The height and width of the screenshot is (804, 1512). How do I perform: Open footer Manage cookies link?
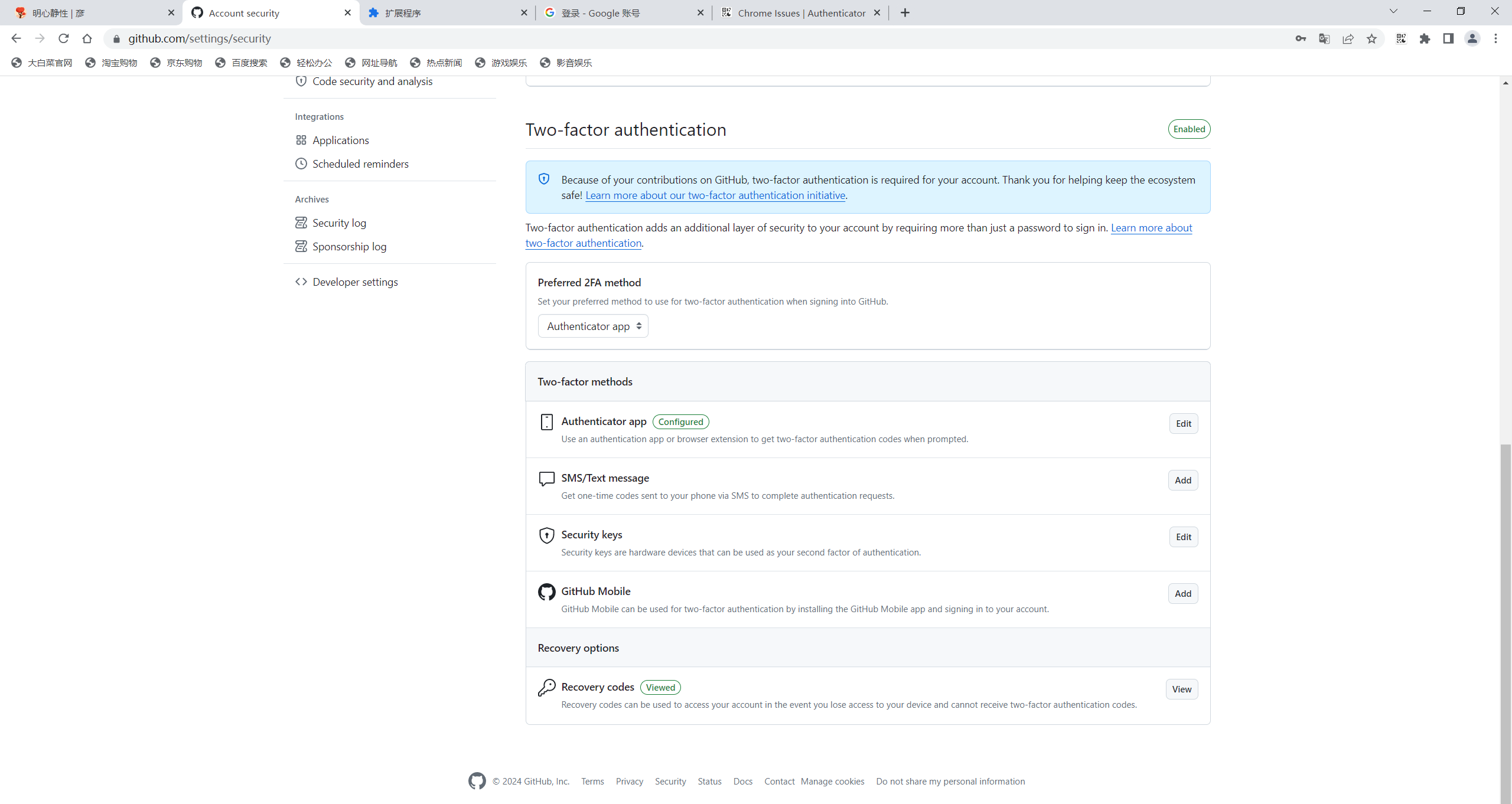point(832,782)
